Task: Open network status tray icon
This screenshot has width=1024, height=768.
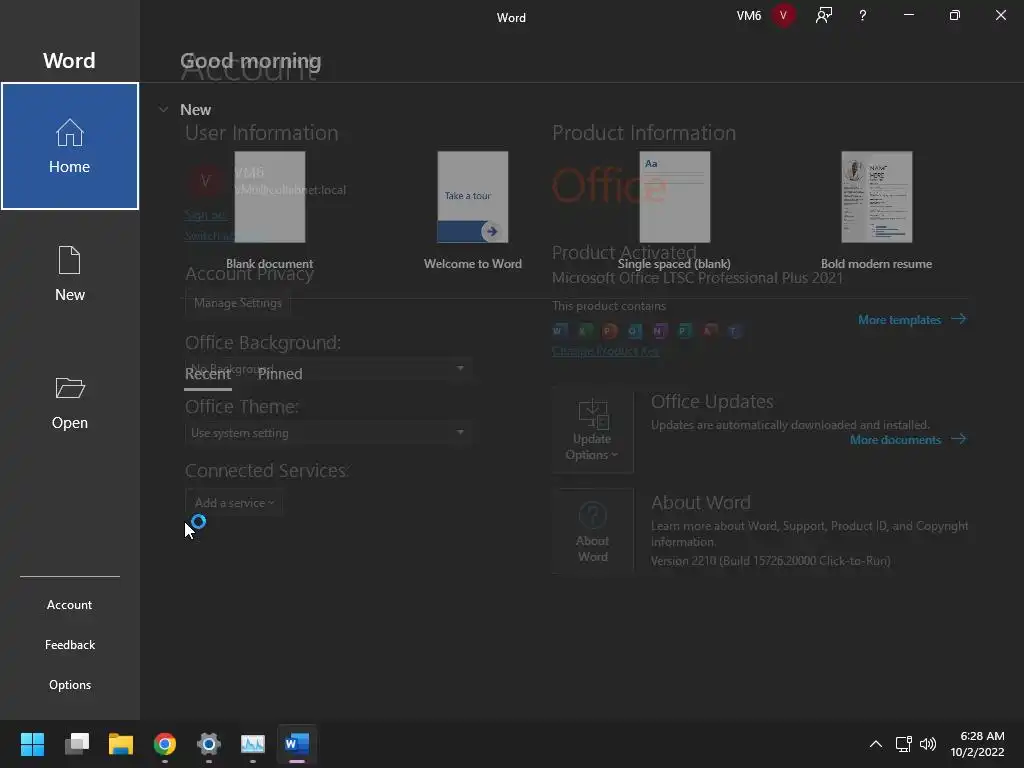Action: 903,744
